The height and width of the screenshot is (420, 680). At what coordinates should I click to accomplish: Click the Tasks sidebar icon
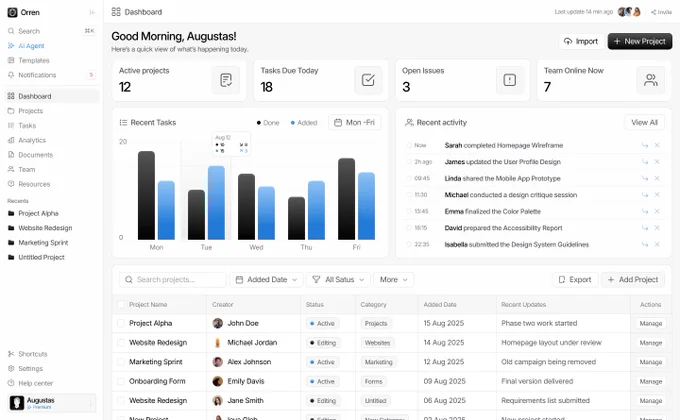click(x=11, y=125)
